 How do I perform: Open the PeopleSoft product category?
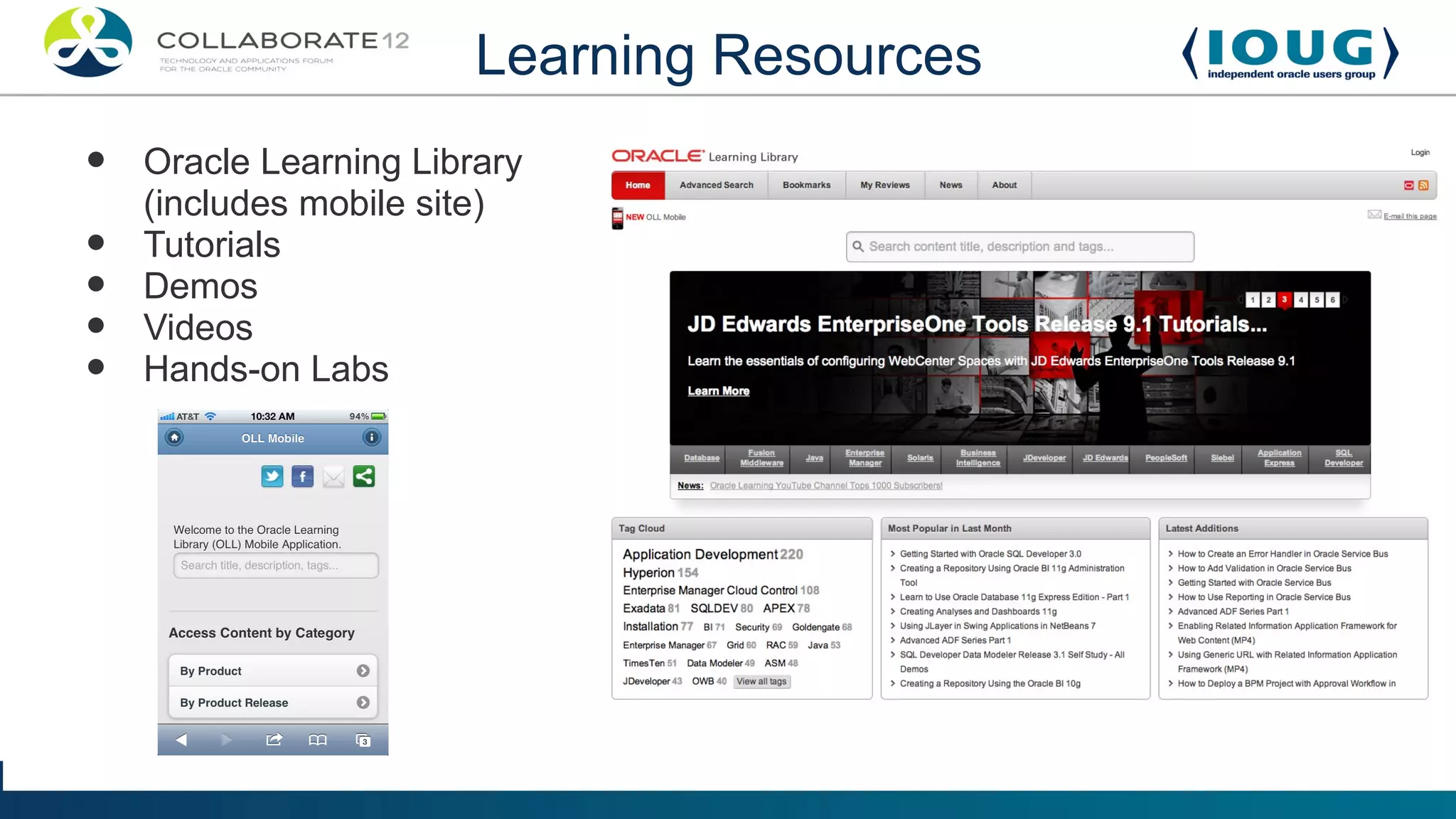[x=1166, y=458]
